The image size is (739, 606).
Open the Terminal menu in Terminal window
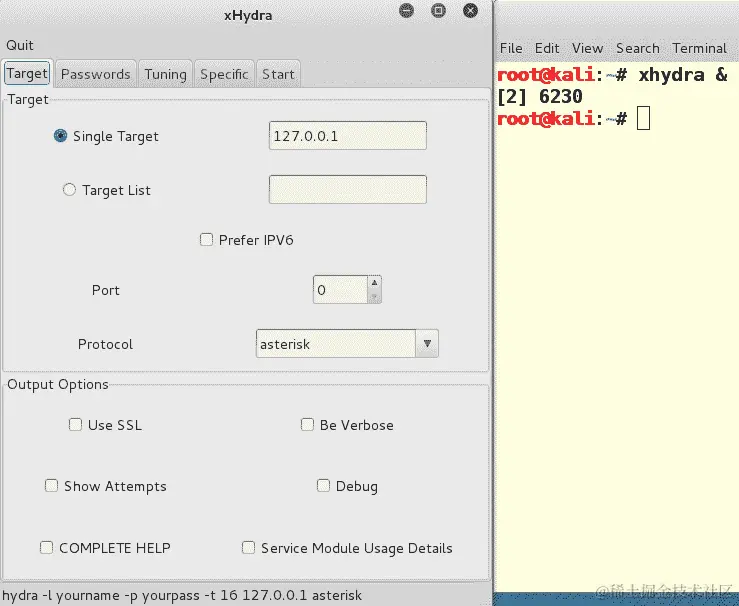coord(699,48)
